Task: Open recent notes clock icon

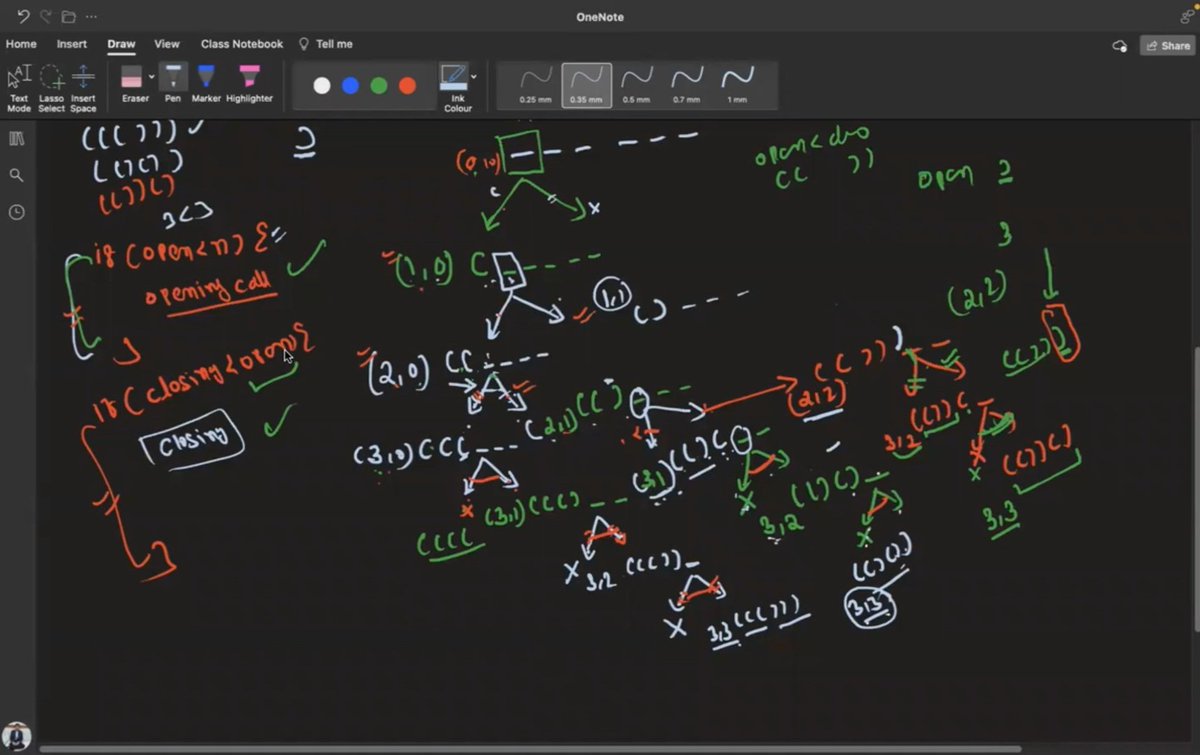Action: (x=16, y=212)
